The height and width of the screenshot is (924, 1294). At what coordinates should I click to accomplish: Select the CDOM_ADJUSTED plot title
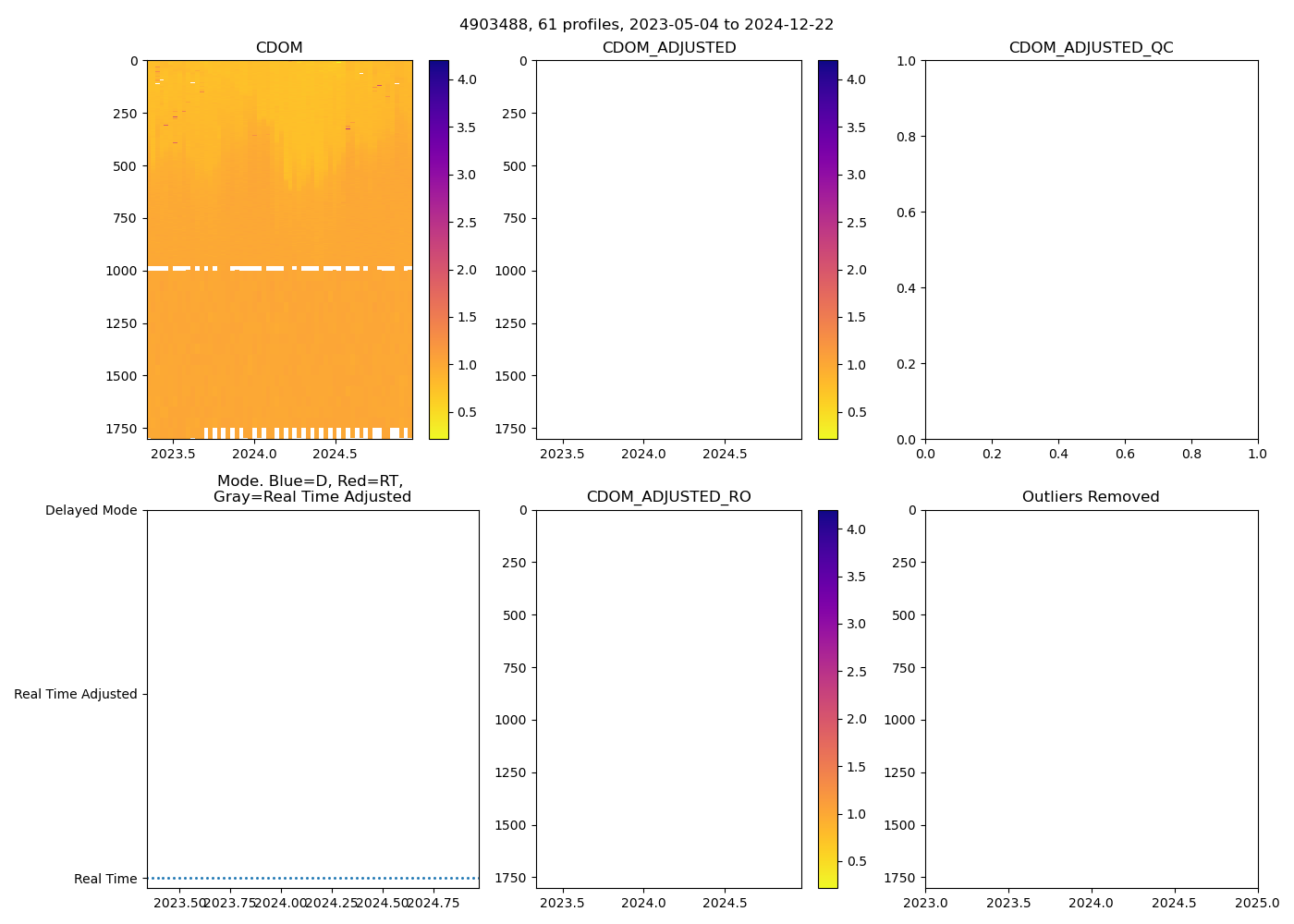coord(668,48)
